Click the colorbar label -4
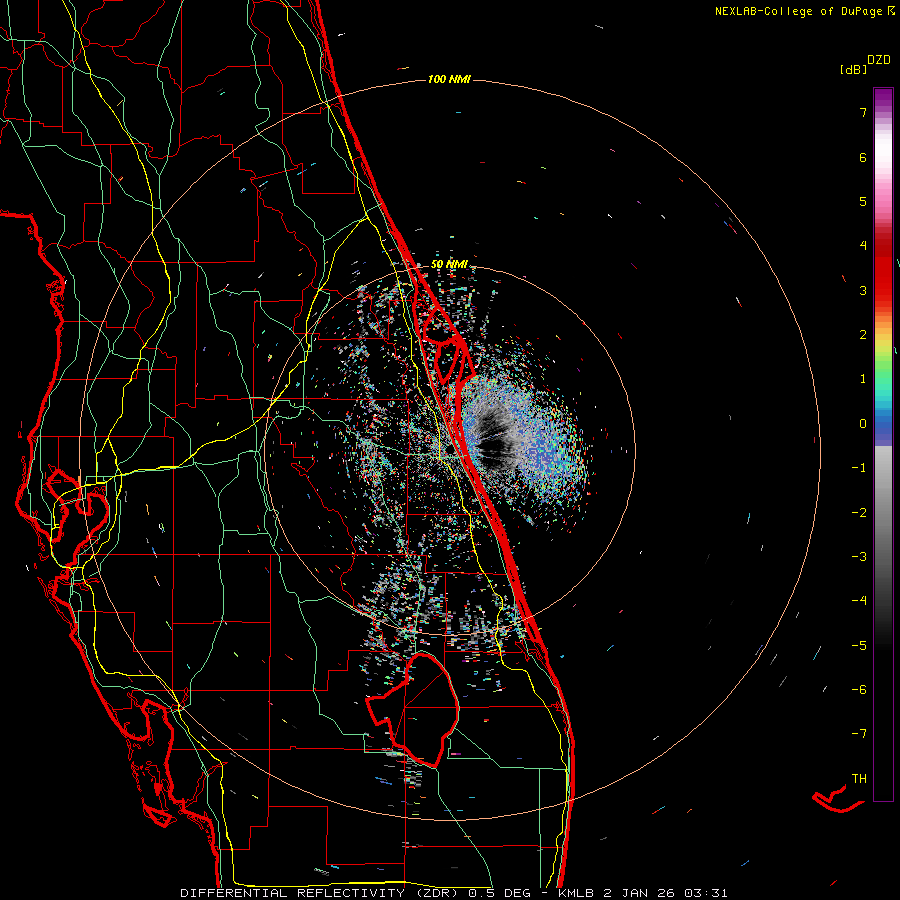The image size is (900, 900). coord(859,601)
